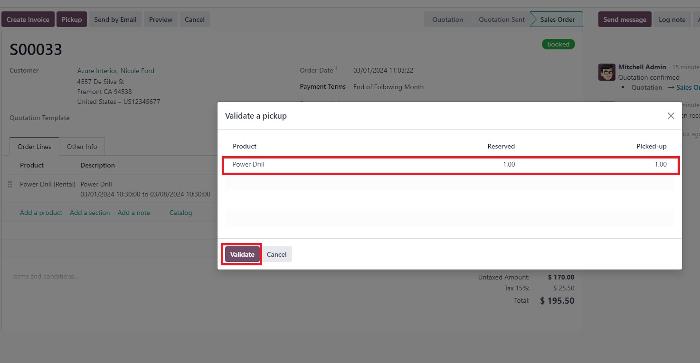Close the Validate a pickup dialog

[x=671, y=116]
